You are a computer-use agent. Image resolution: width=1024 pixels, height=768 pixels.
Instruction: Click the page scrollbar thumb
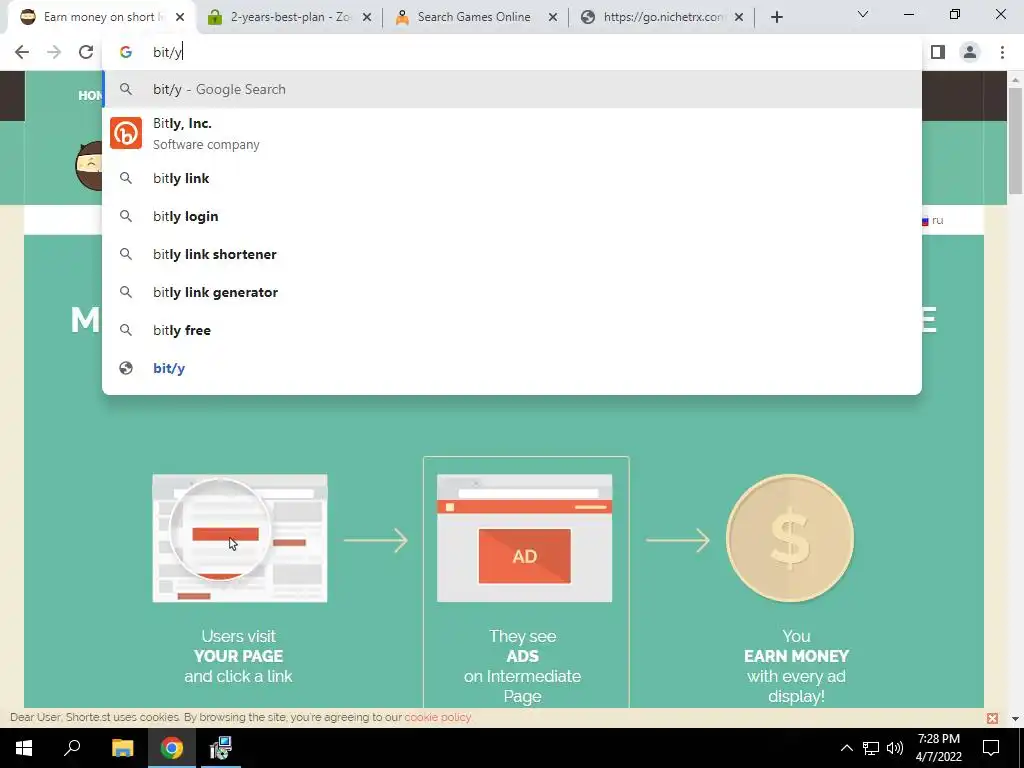[x=1015, y=140]
